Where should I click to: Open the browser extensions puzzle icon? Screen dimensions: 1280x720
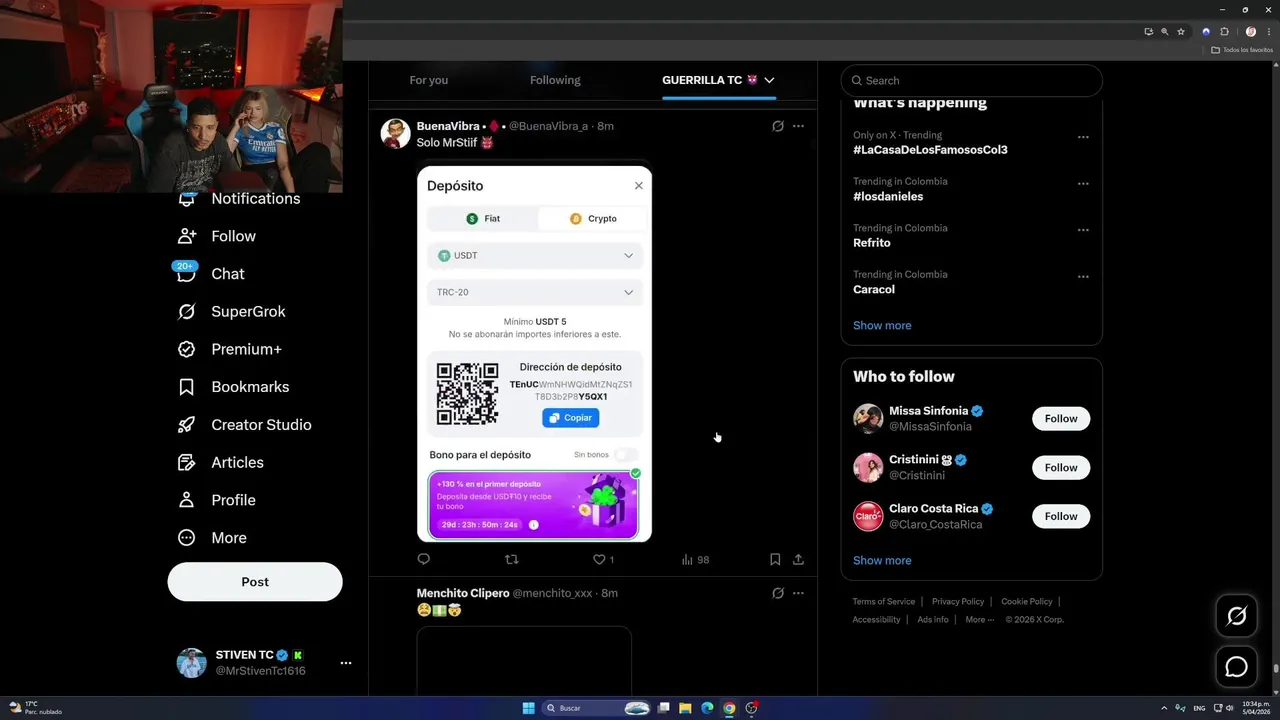click(1224, 32)
